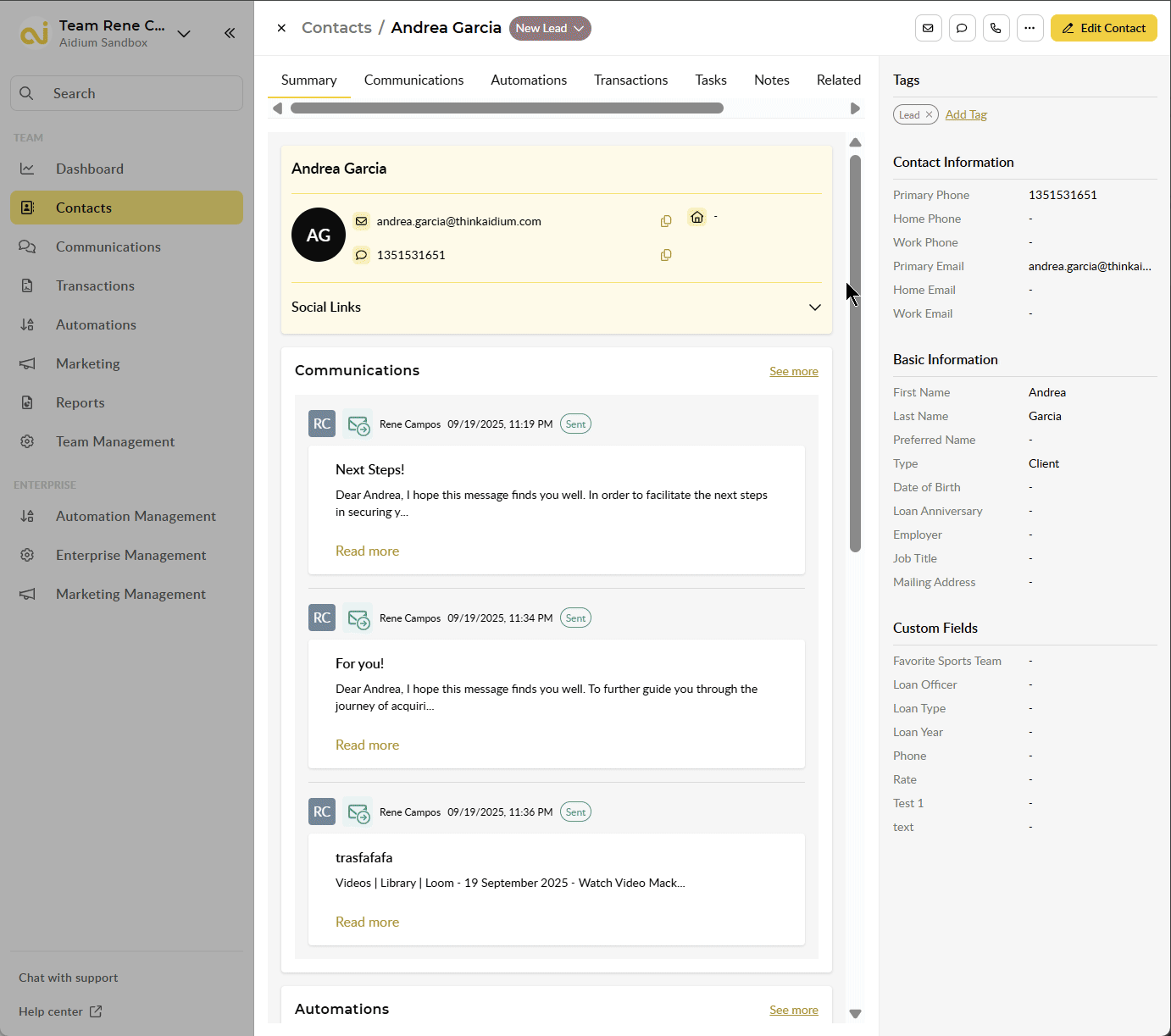Open Enterprise Management in the sidebar

click(x=127, y=555)
